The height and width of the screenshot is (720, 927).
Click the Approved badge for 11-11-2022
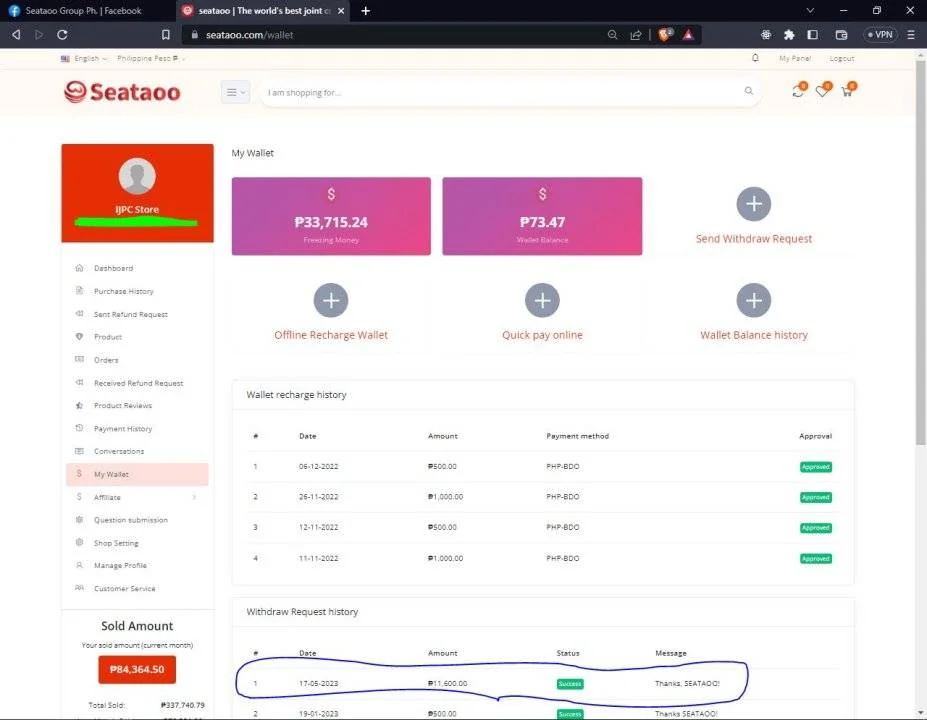pos(816,559)
